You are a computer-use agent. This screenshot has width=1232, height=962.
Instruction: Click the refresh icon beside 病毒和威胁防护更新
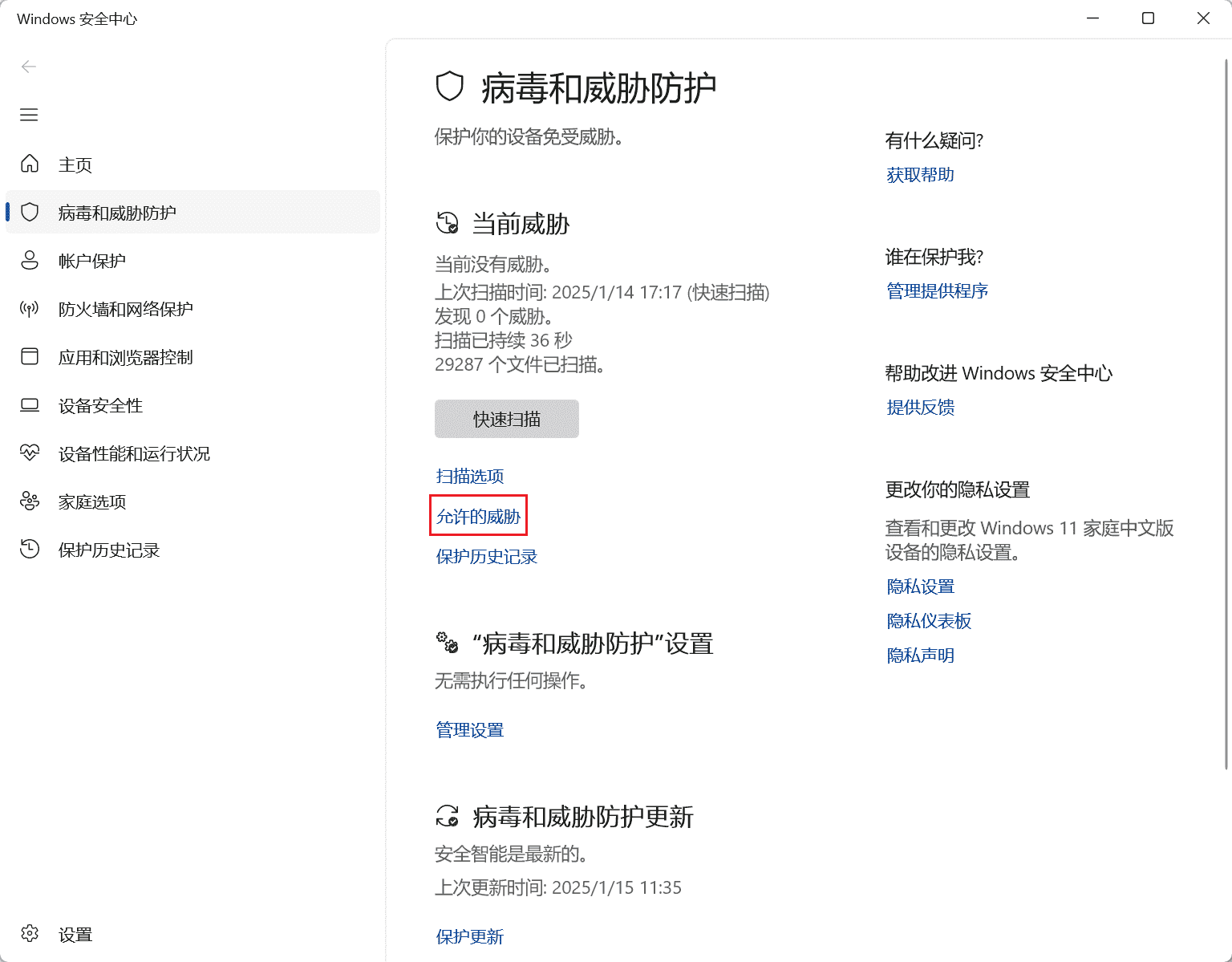(x=448, y=816)
